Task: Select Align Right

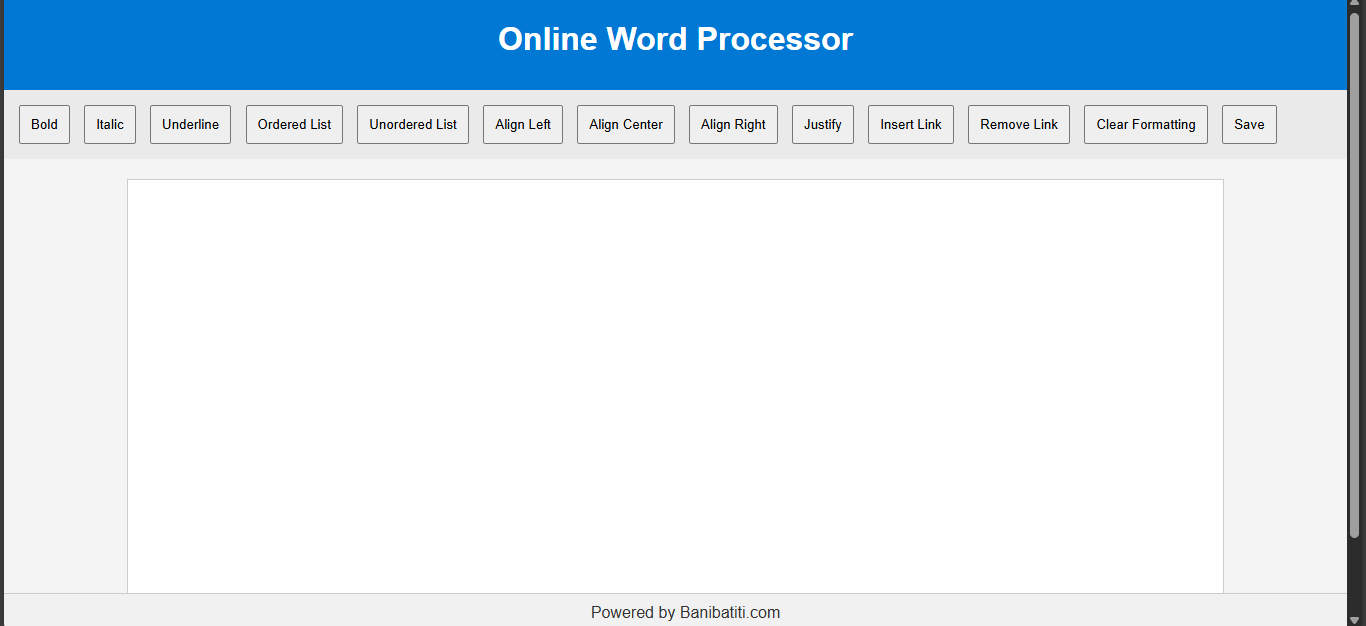Action: click(x=733, y=125)
